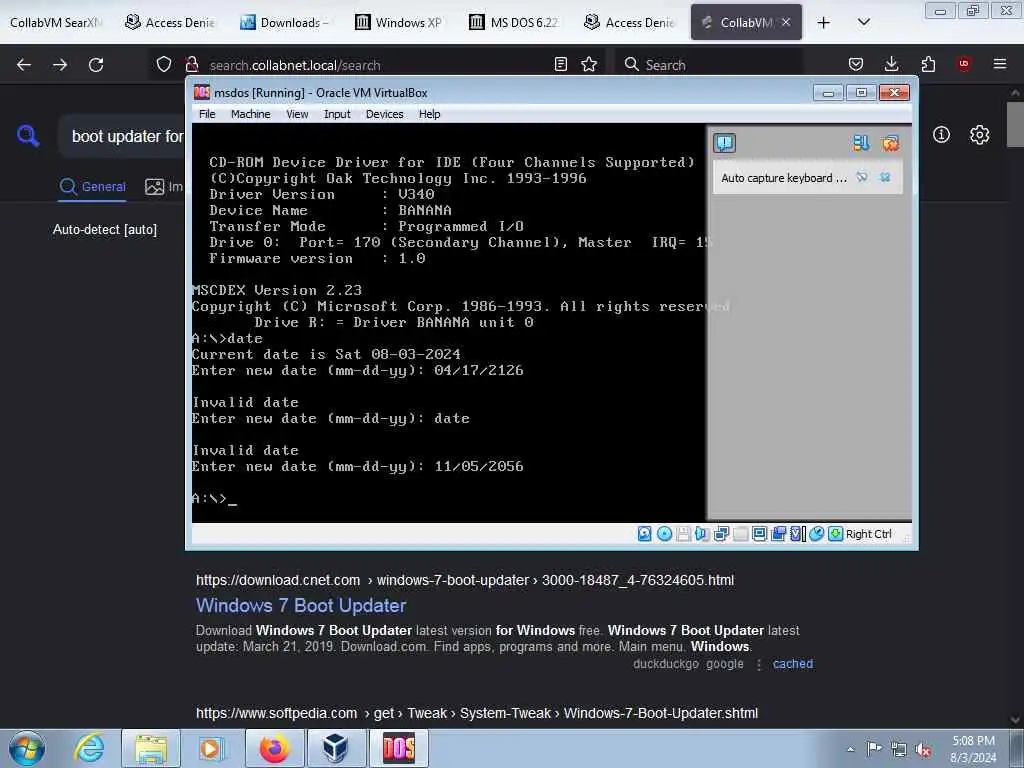Open the Auto-detect language dropdown
Screen dimensions: 1024x768
[x=104, y=229]
